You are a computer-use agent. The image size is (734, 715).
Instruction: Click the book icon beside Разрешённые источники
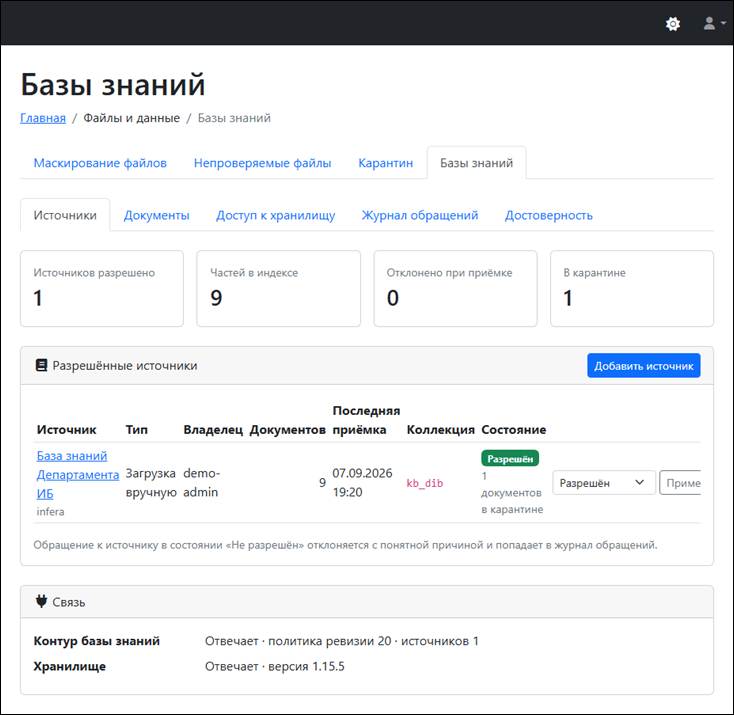[x=41, y=365]
